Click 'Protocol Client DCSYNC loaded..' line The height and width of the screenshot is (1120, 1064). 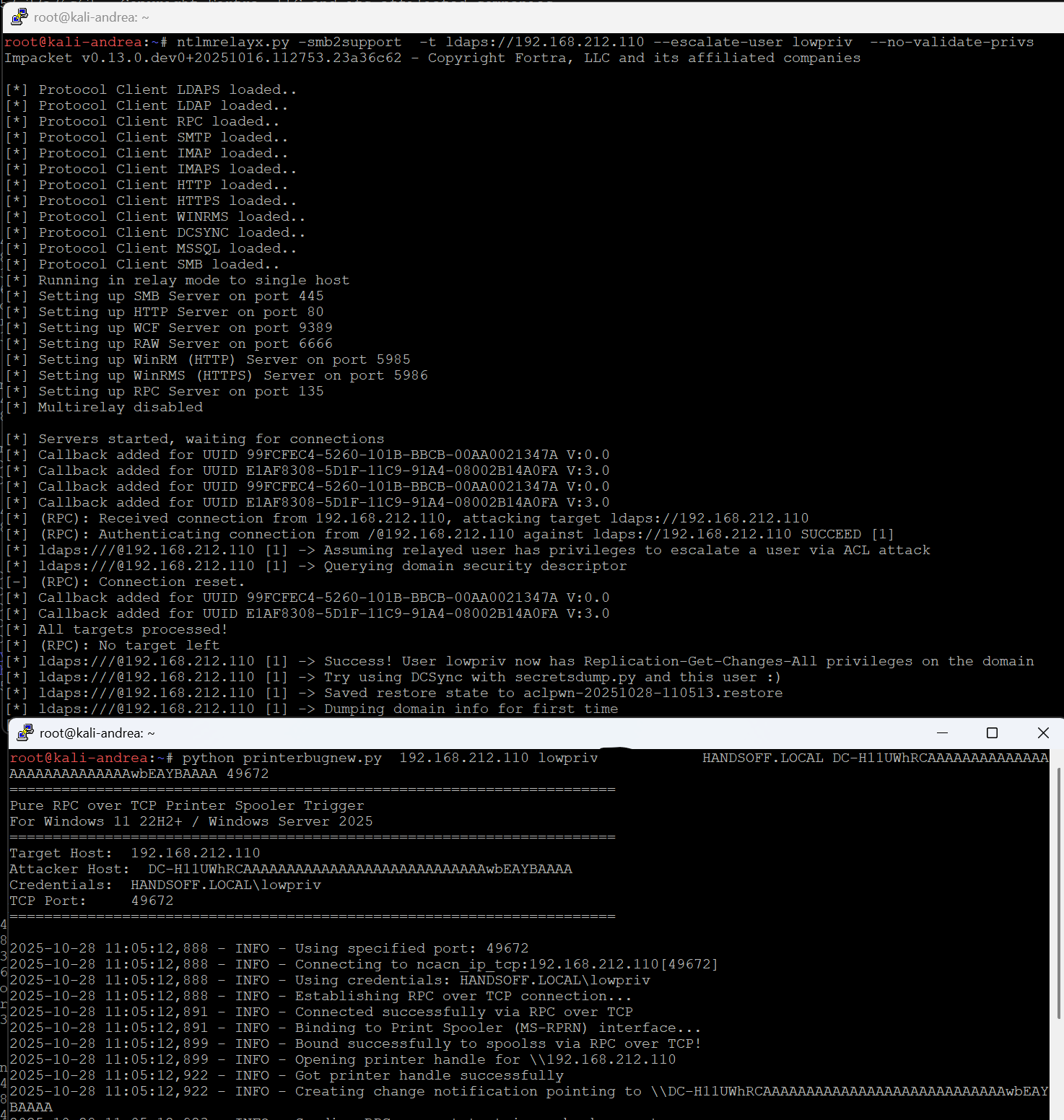point(155,232)
